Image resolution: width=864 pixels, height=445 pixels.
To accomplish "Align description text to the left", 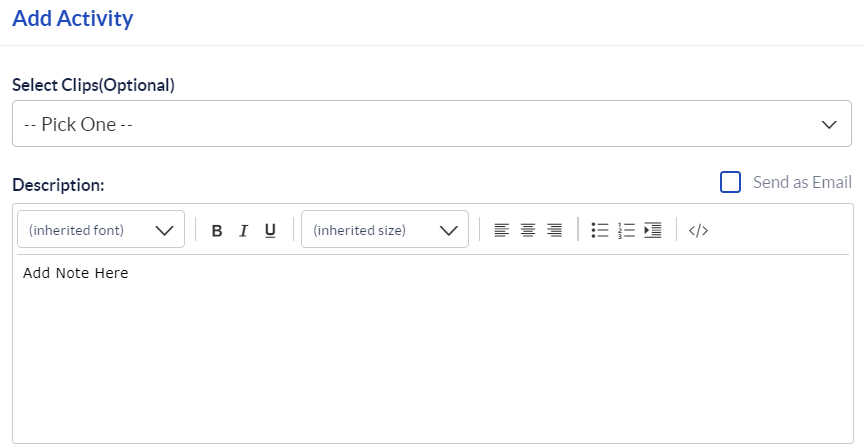I will [501, 230].
